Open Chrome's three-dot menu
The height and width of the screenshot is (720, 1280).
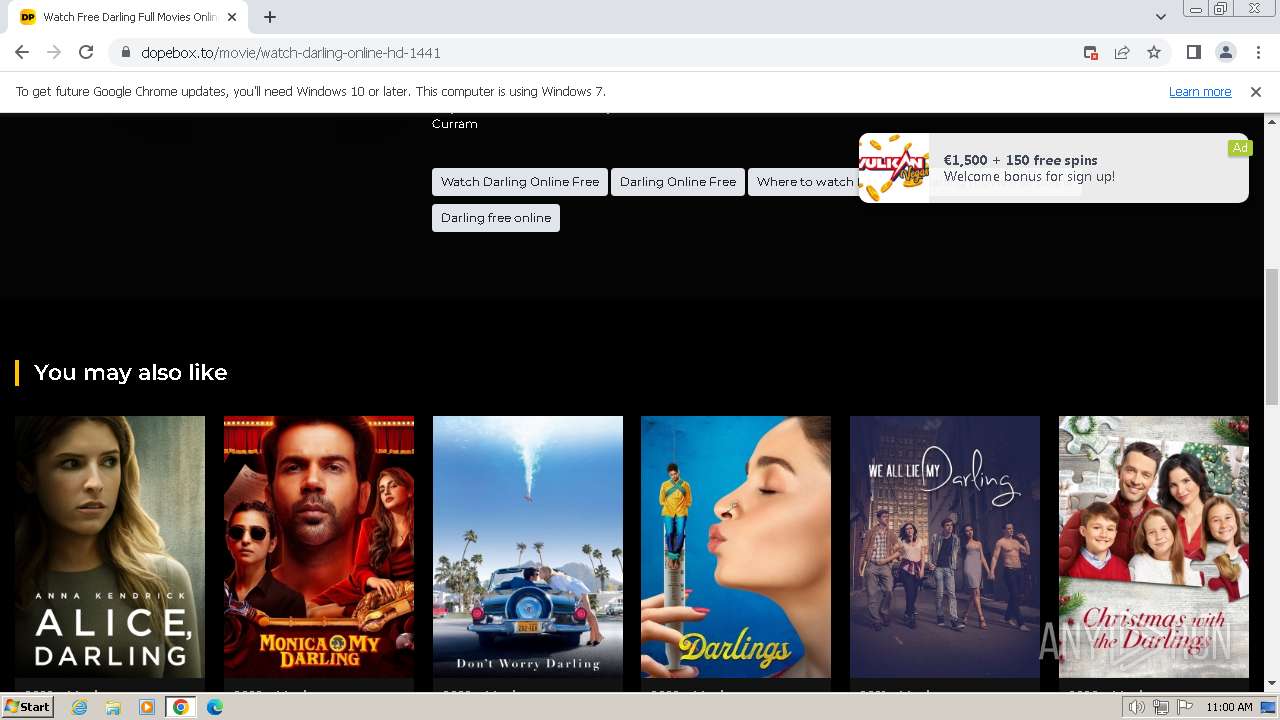coord(1258,53)
